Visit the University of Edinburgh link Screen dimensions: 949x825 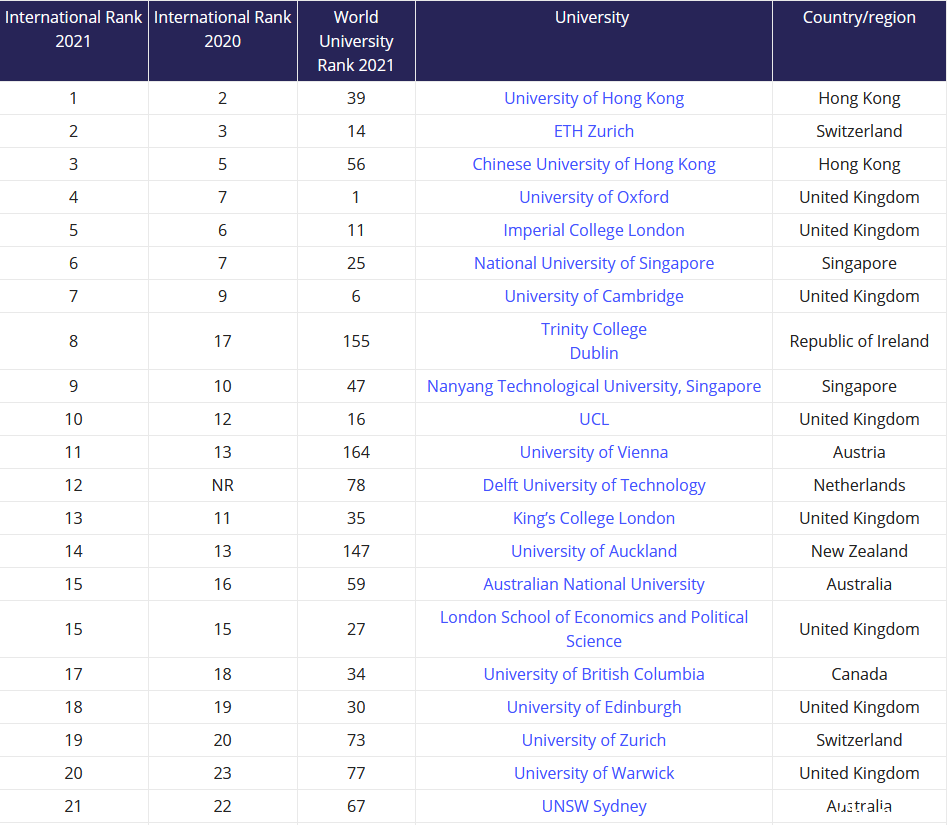click(594, 707)
